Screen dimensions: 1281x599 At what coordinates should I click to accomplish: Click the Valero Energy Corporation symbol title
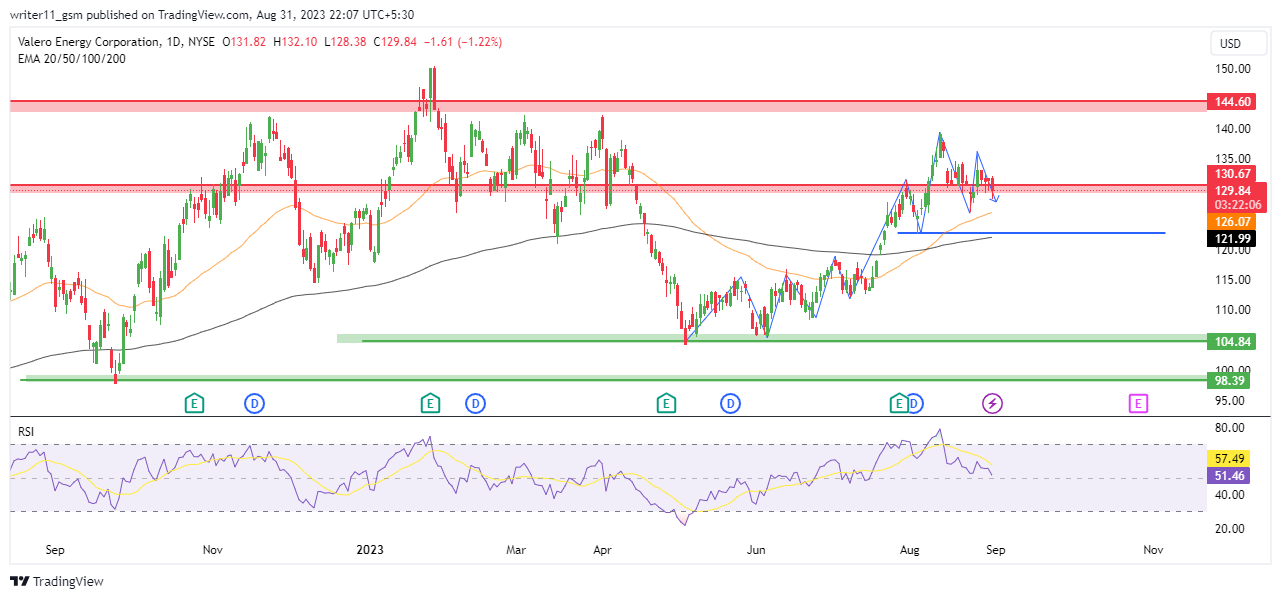click(89, 42)
